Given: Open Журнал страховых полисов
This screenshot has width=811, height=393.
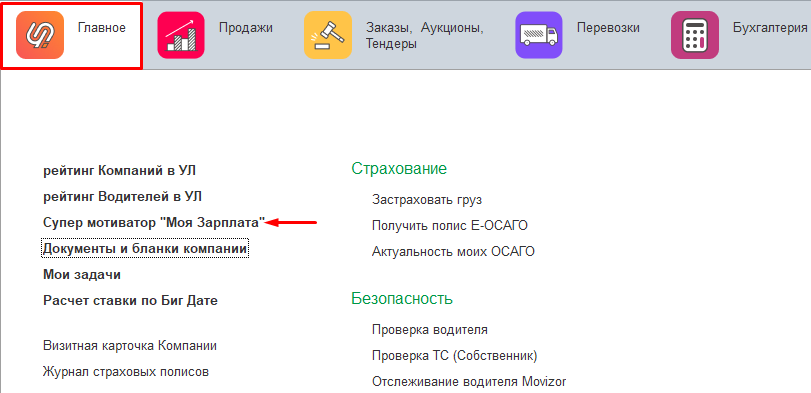Looking at the screenshot, I should [x=126, y=371].
